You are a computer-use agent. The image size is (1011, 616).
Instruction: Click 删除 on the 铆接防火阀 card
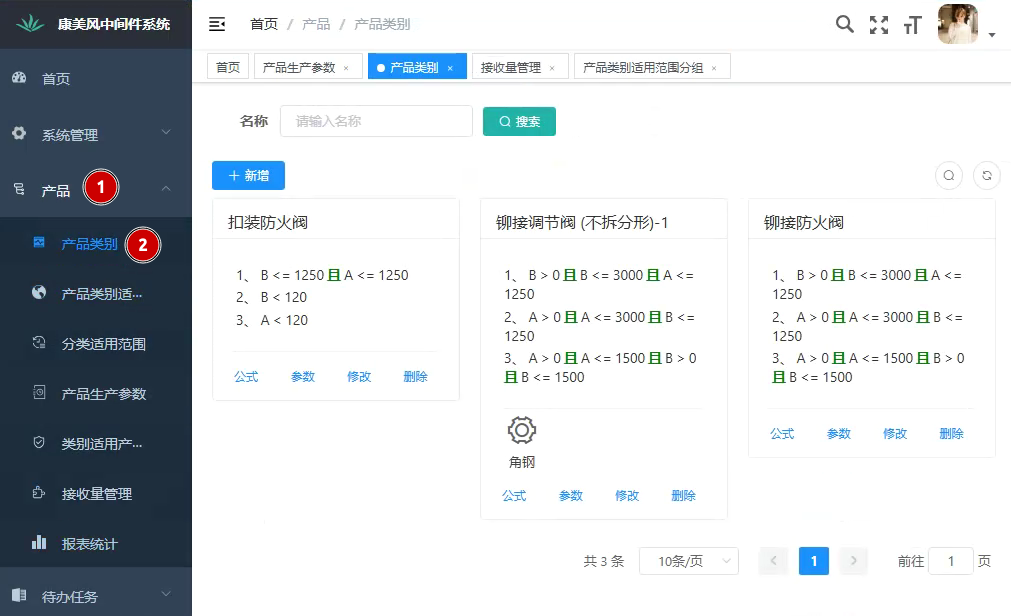click(x=951, y=433)
